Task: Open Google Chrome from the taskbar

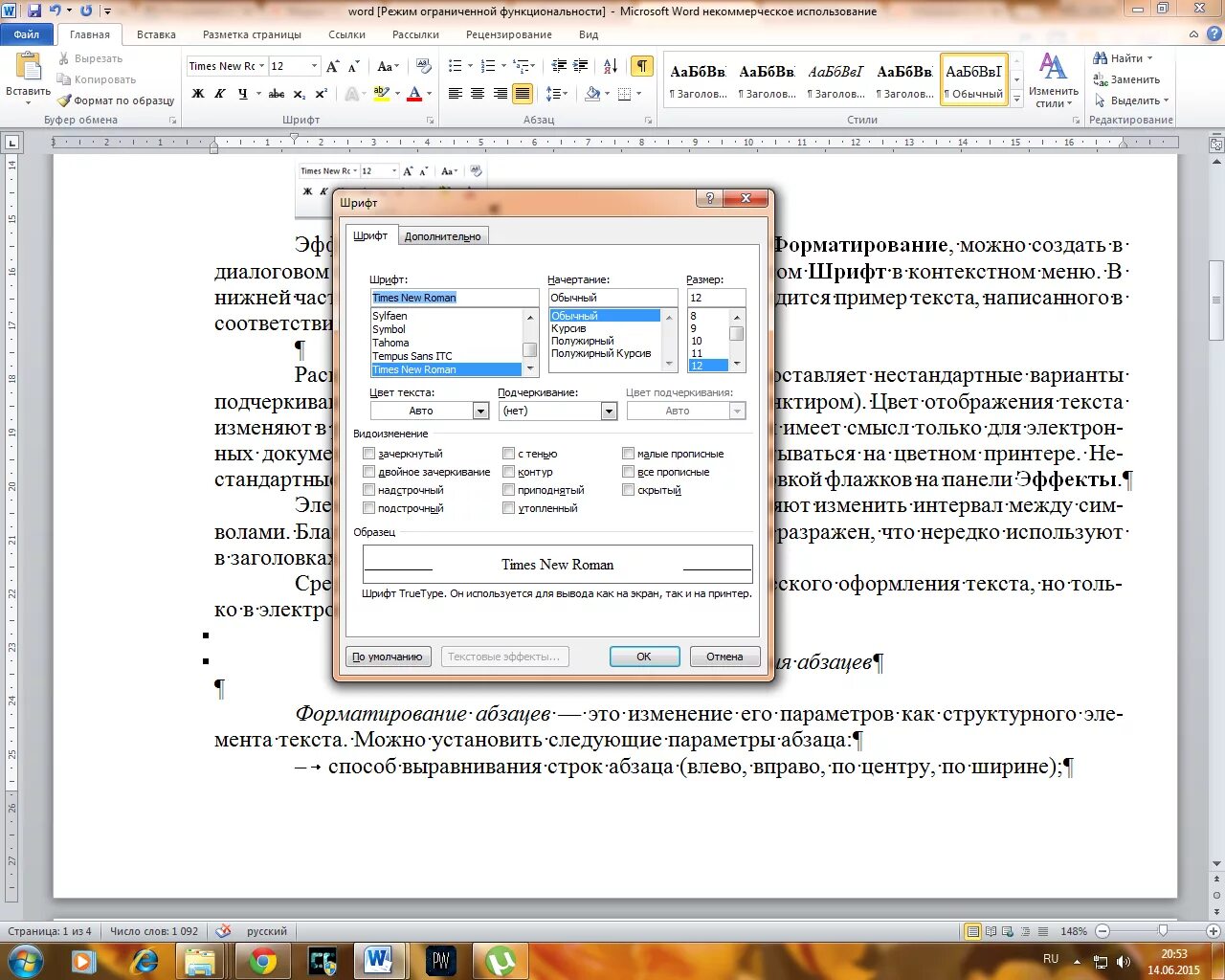Action: pos(263,961)
